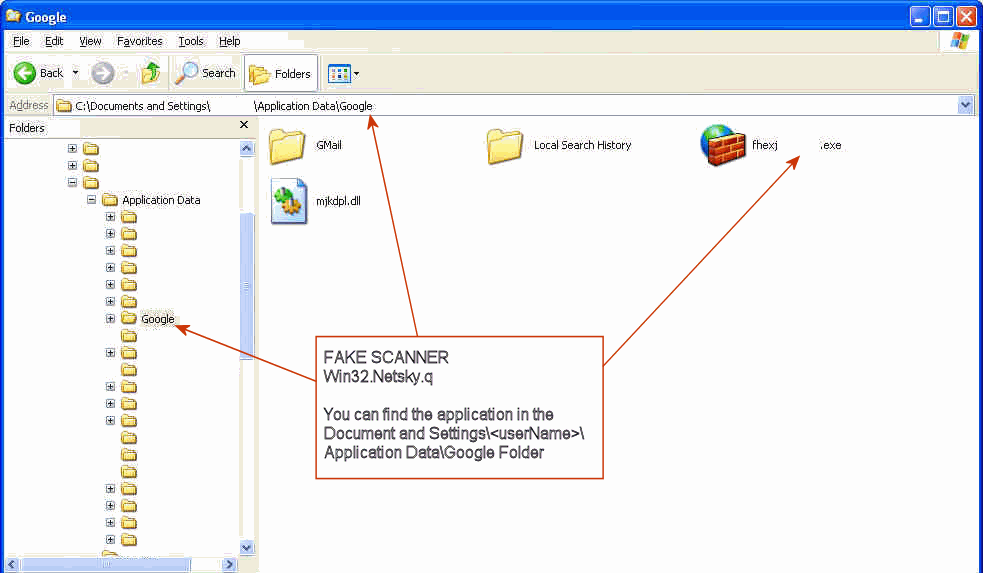Click the address bar path field
Image resolution: width=983 pixels, height=573 pixels.
click(x=500, y=105)
